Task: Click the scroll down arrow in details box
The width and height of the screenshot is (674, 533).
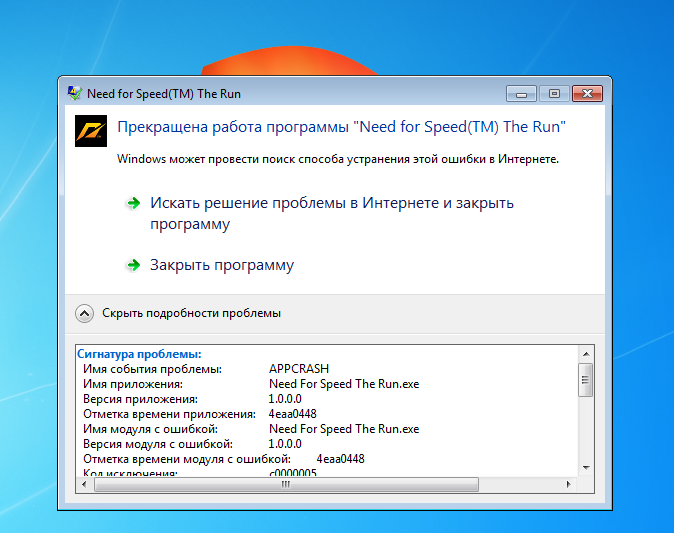Action: 586,468
